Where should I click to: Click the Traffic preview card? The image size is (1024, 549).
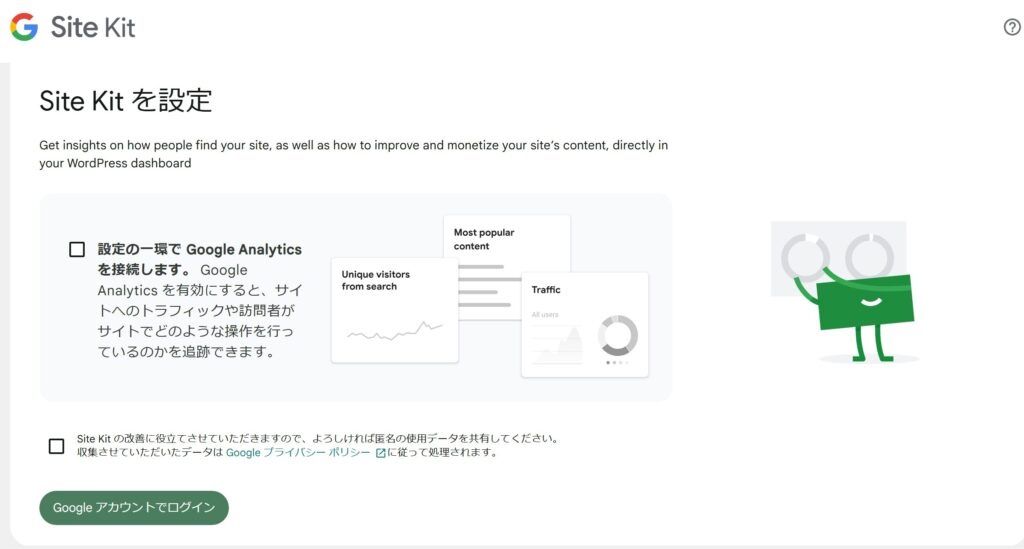584,324
